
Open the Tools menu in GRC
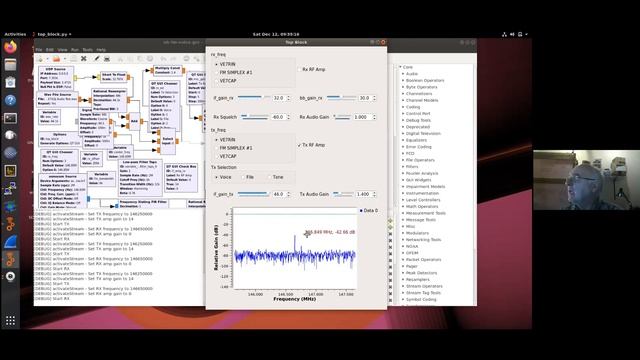[x=87, y=50]
